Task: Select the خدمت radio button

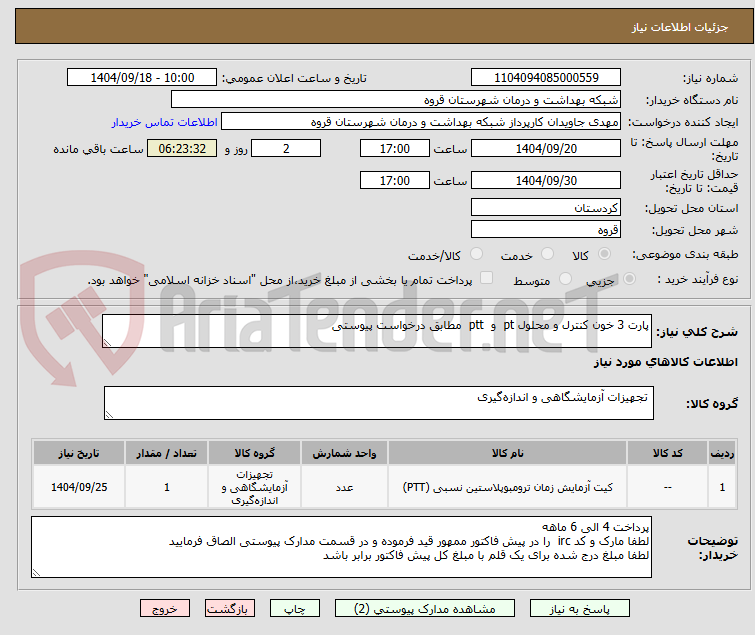Action: click(547, 254)
